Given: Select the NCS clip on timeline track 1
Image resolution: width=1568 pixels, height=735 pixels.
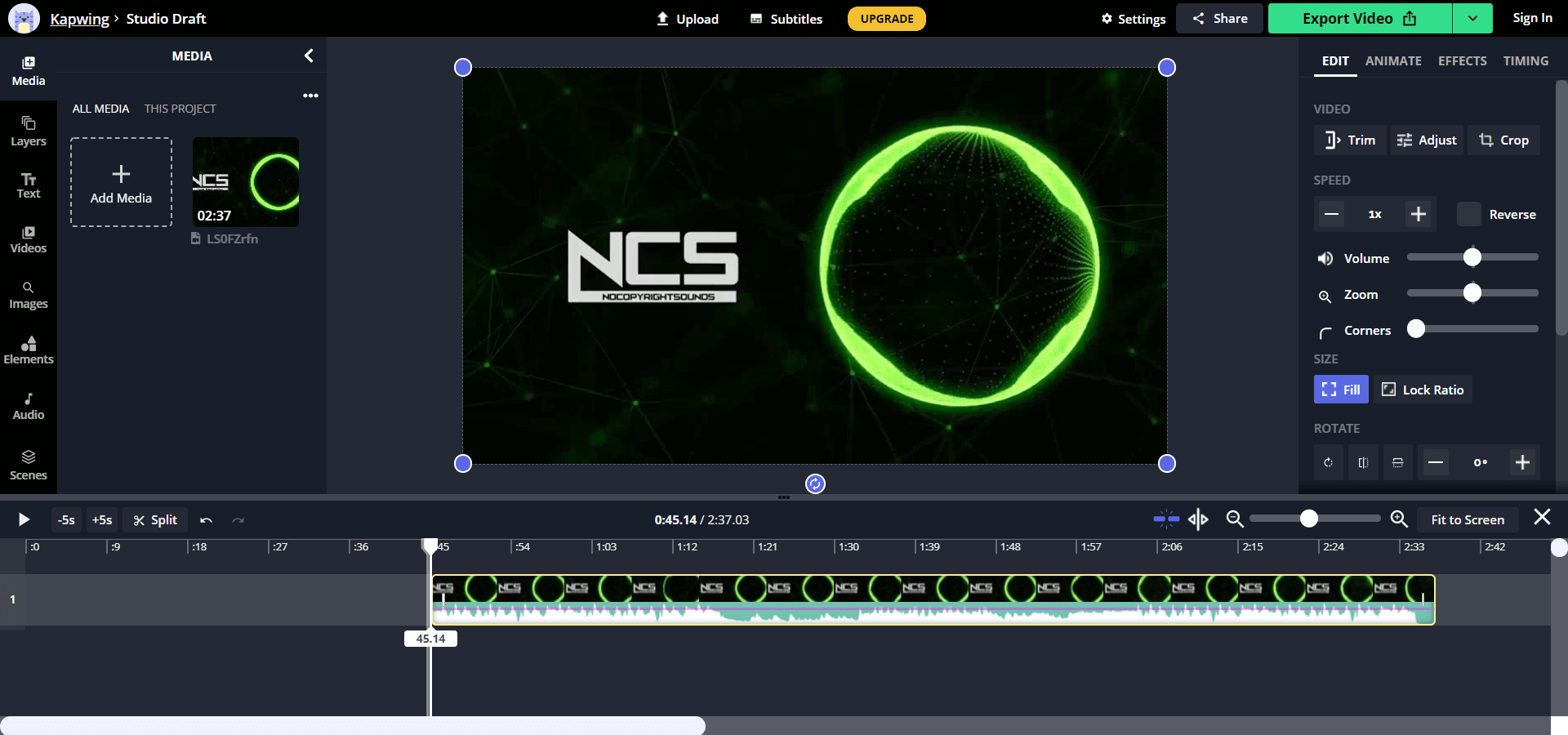Looking at the screenshot, I should [933, 599].
